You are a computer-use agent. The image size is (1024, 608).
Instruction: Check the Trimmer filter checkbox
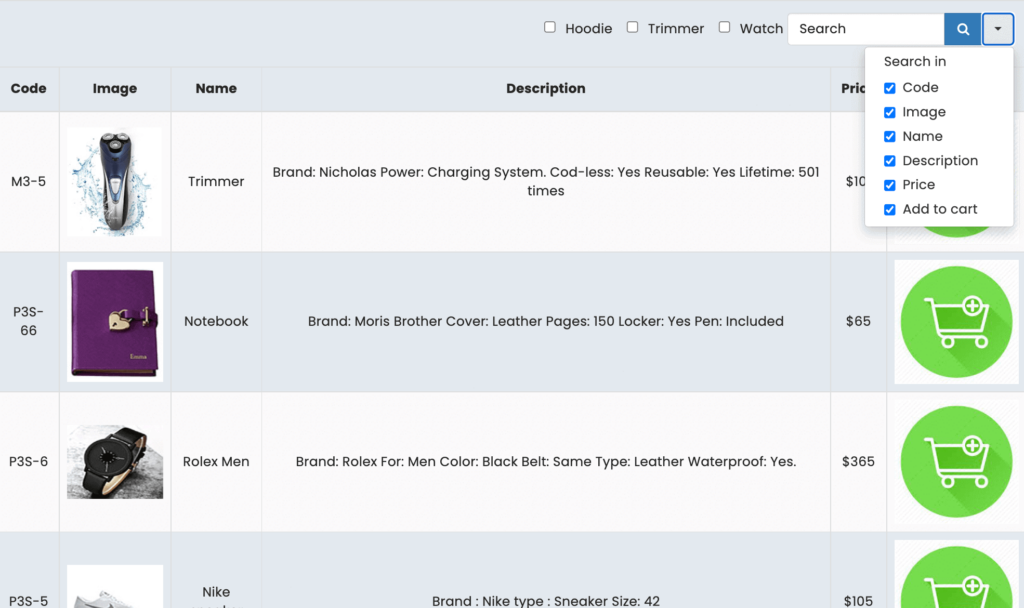[632, 27]
